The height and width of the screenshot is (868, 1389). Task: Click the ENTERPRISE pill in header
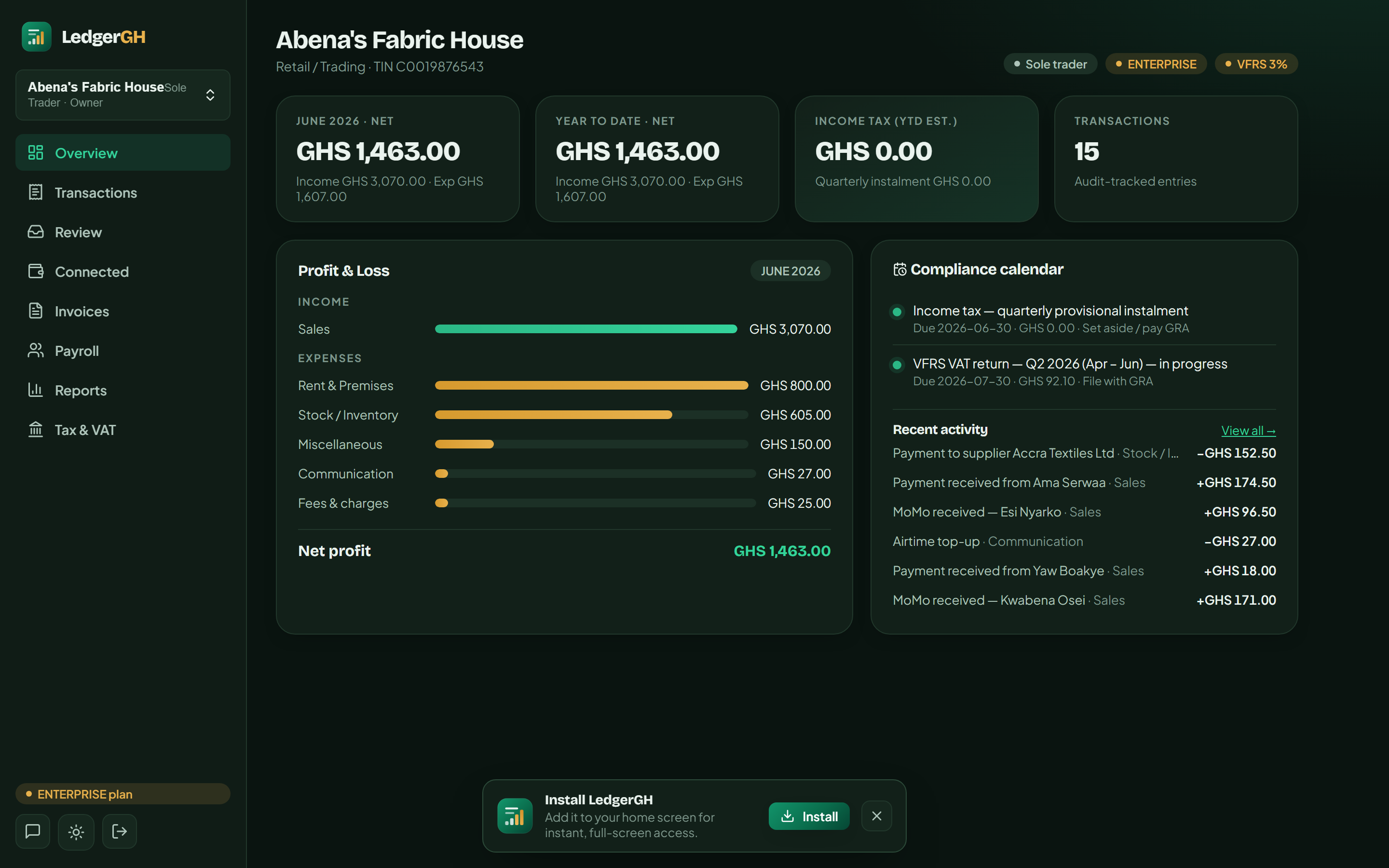tap(1156, 64)
